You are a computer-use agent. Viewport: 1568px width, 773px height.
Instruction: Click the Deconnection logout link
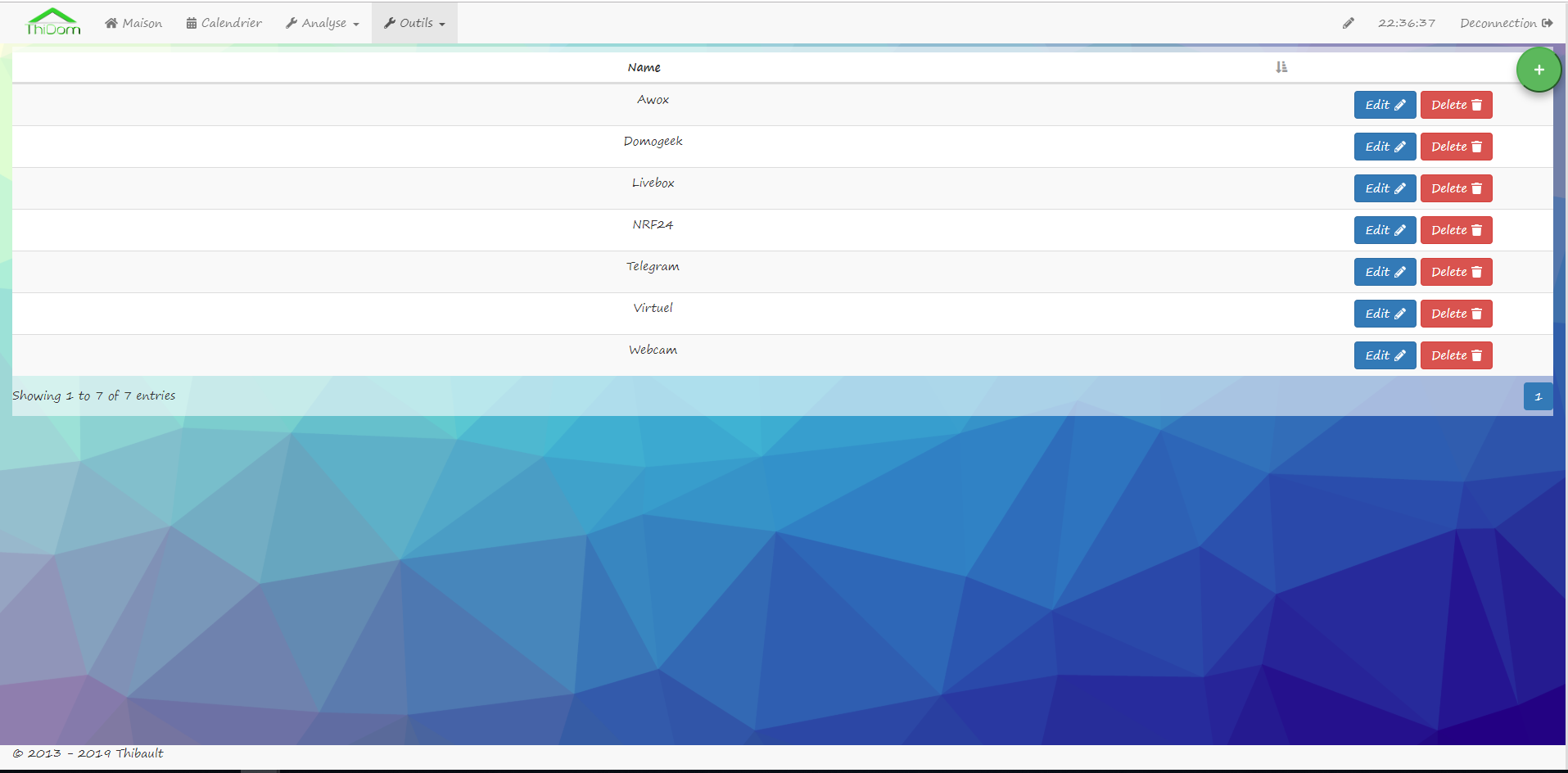[x=1507, y=23]
